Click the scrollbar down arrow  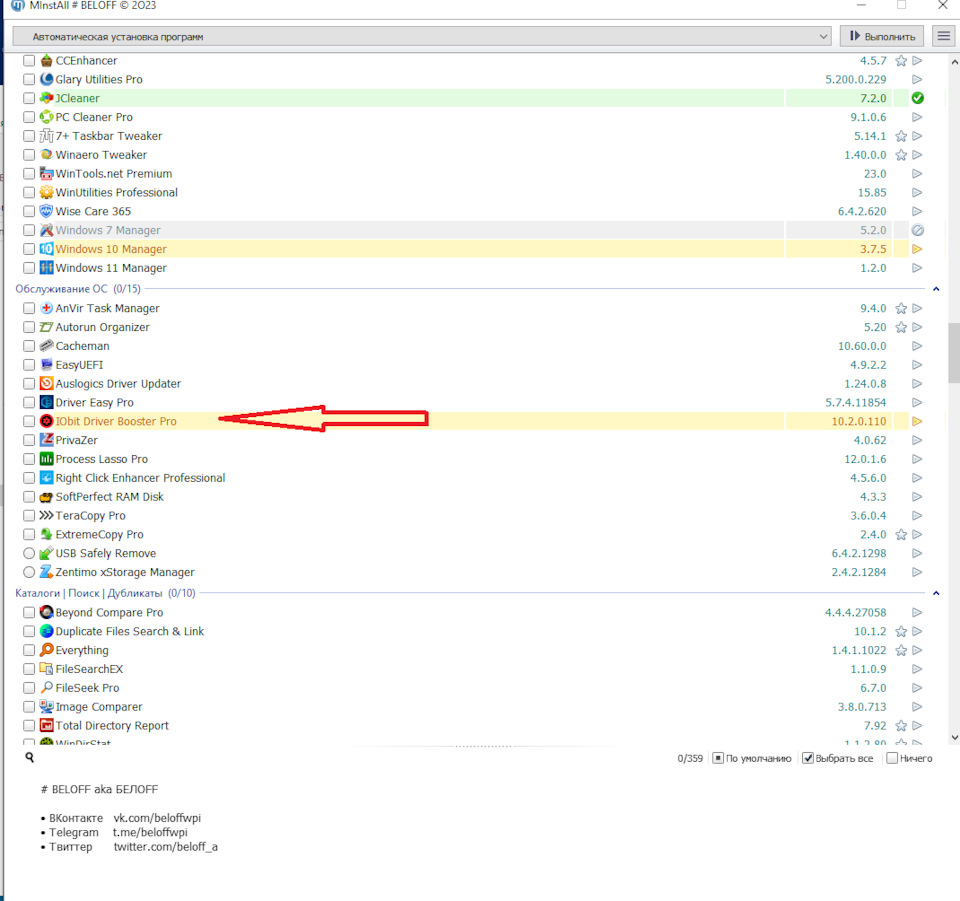click(954, 738)
